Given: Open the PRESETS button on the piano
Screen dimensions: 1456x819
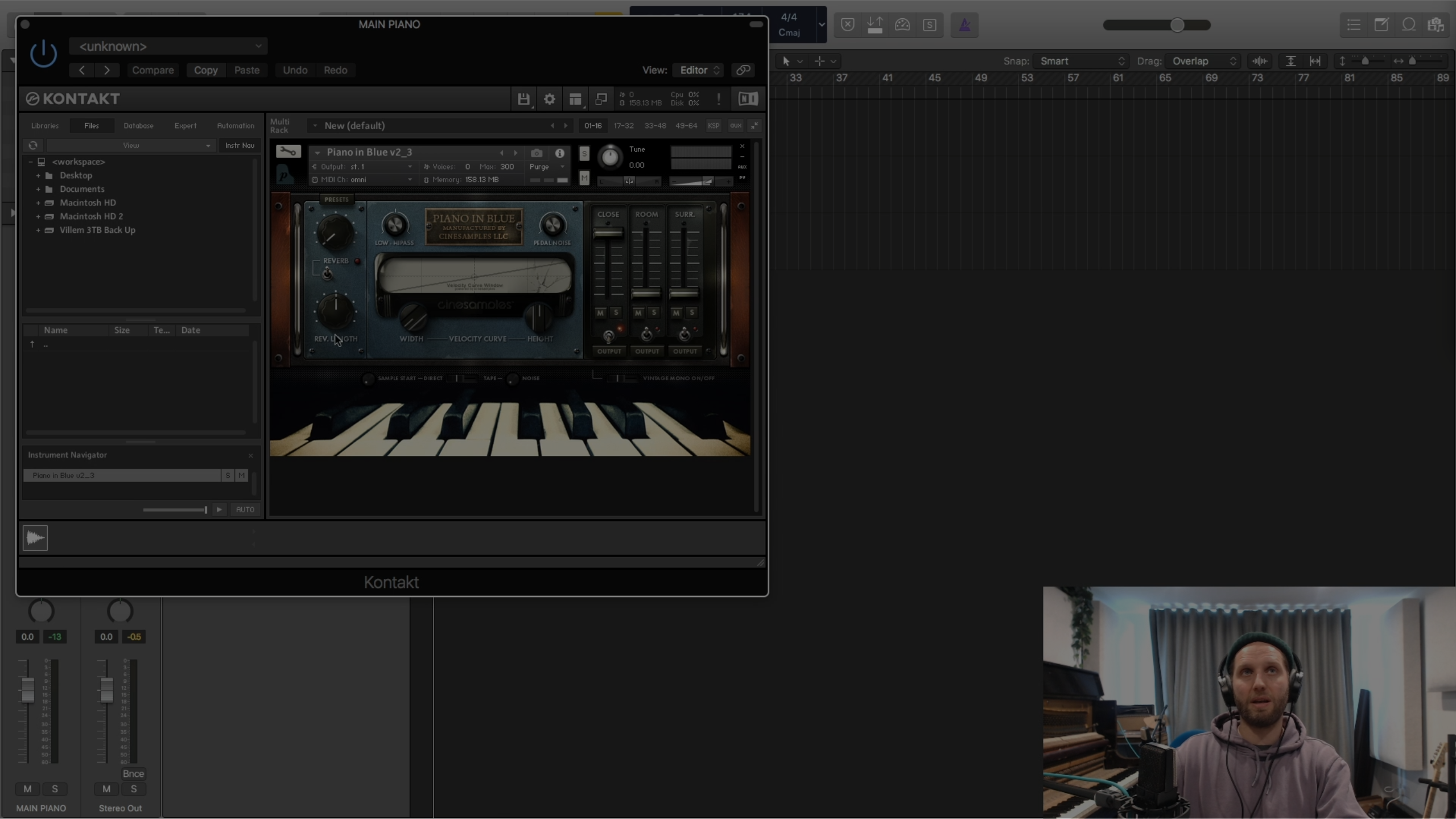Looking at the screenshot, I should pos(336,200).
